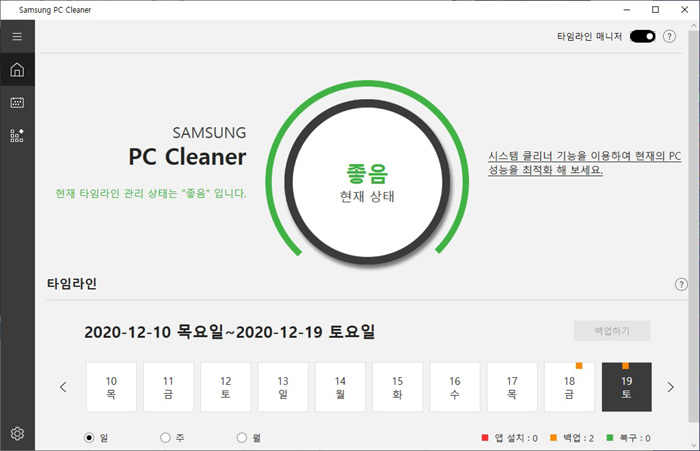Select timeline day 14 월
The height and width of the screenshot is (451, 700).
point(340,387)
